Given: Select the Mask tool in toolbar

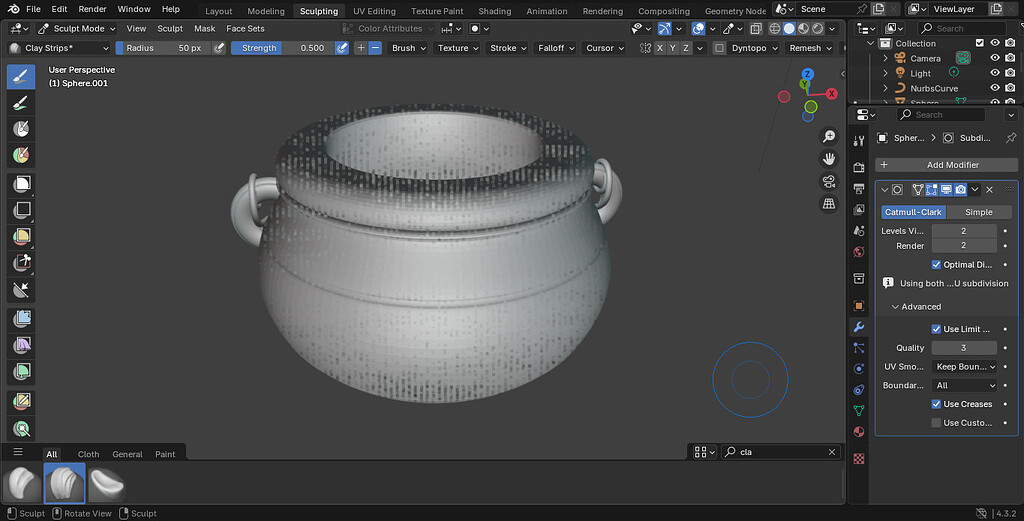Looking at the screenshot, I should coord(21,129).
